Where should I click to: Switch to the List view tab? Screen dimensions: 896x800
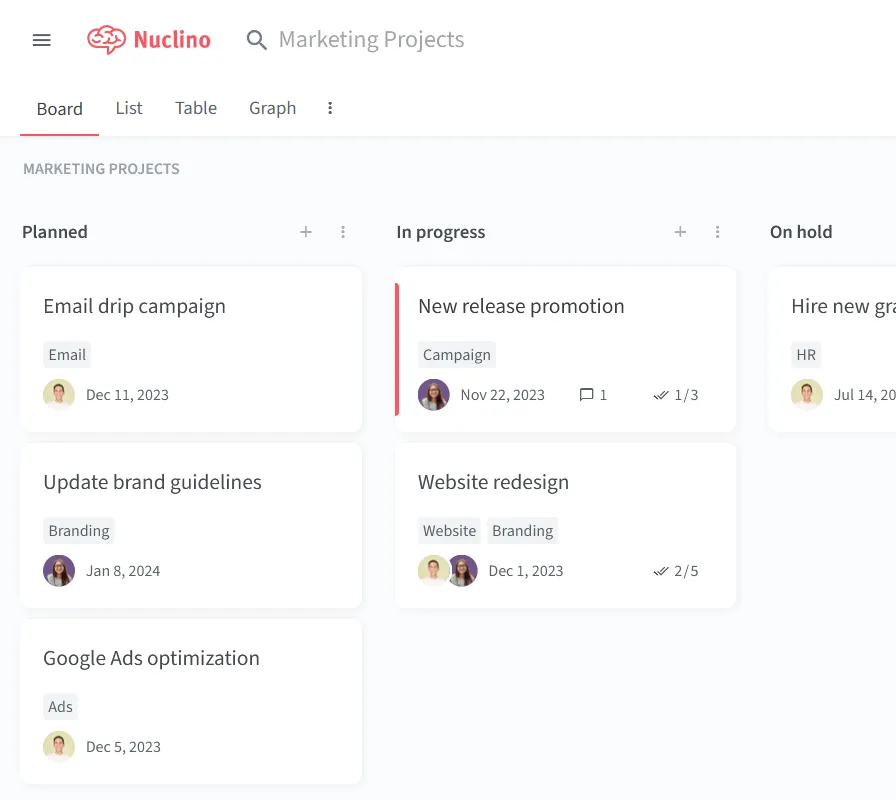click(x=129, y=108)
